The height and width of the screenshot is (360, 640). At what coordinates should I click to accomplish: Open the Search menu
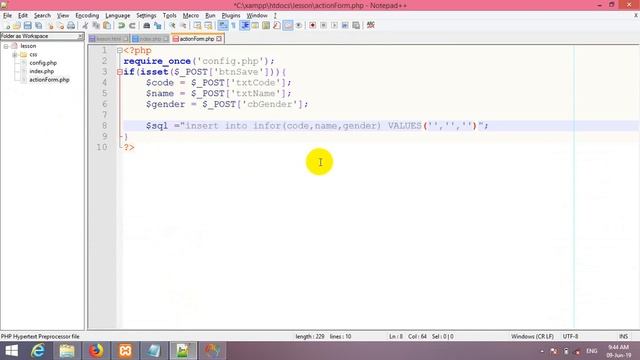coord(42,16)
